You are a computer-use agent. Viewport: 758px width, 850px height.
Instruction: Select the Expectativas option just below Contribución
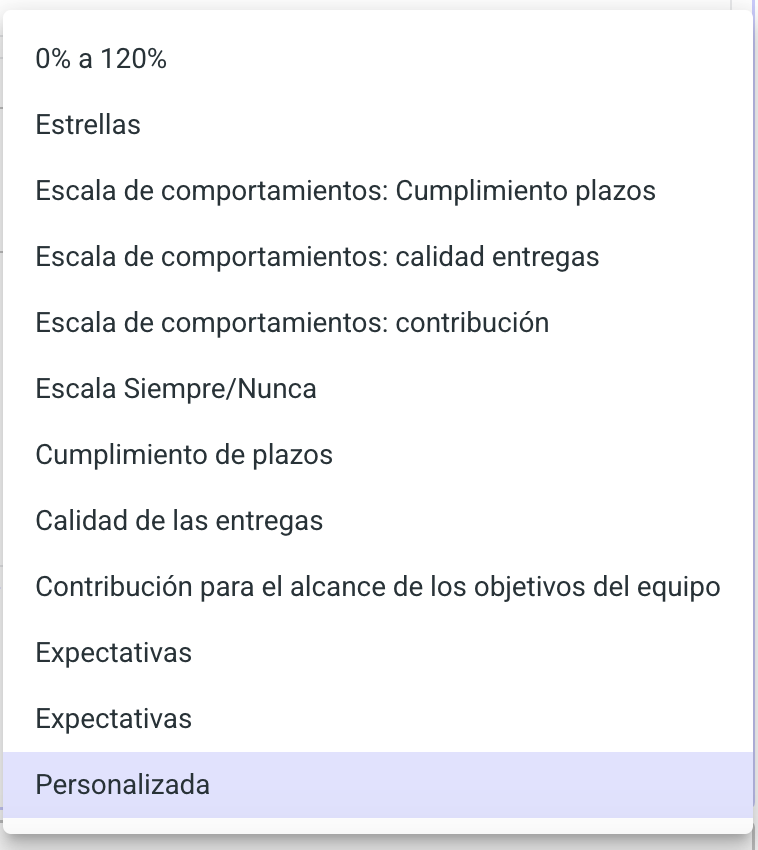point(113,653)
